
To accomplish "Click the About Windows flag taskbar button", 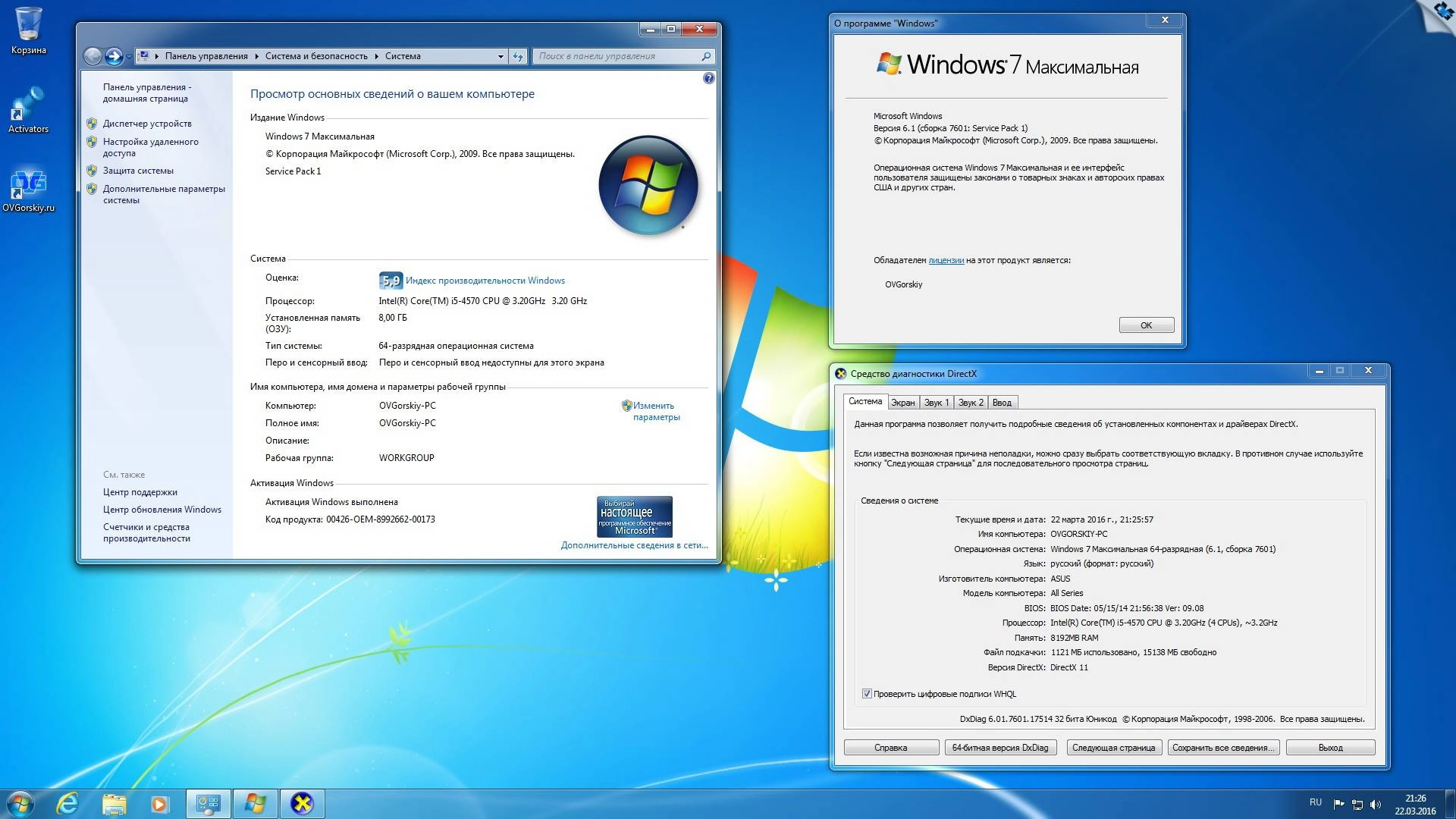I will click(x=255, y=804).
